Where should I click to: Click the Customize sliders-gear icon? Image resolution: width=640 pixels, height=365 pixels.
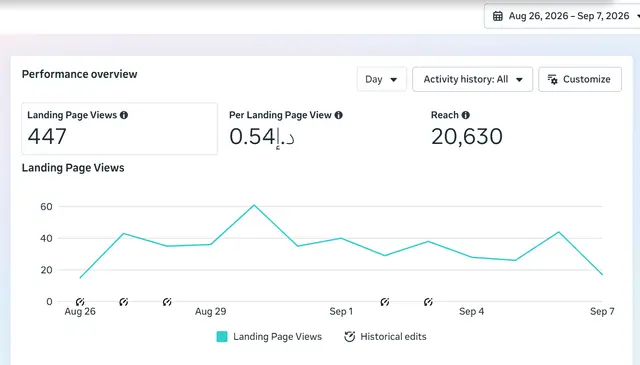[553, 79]
